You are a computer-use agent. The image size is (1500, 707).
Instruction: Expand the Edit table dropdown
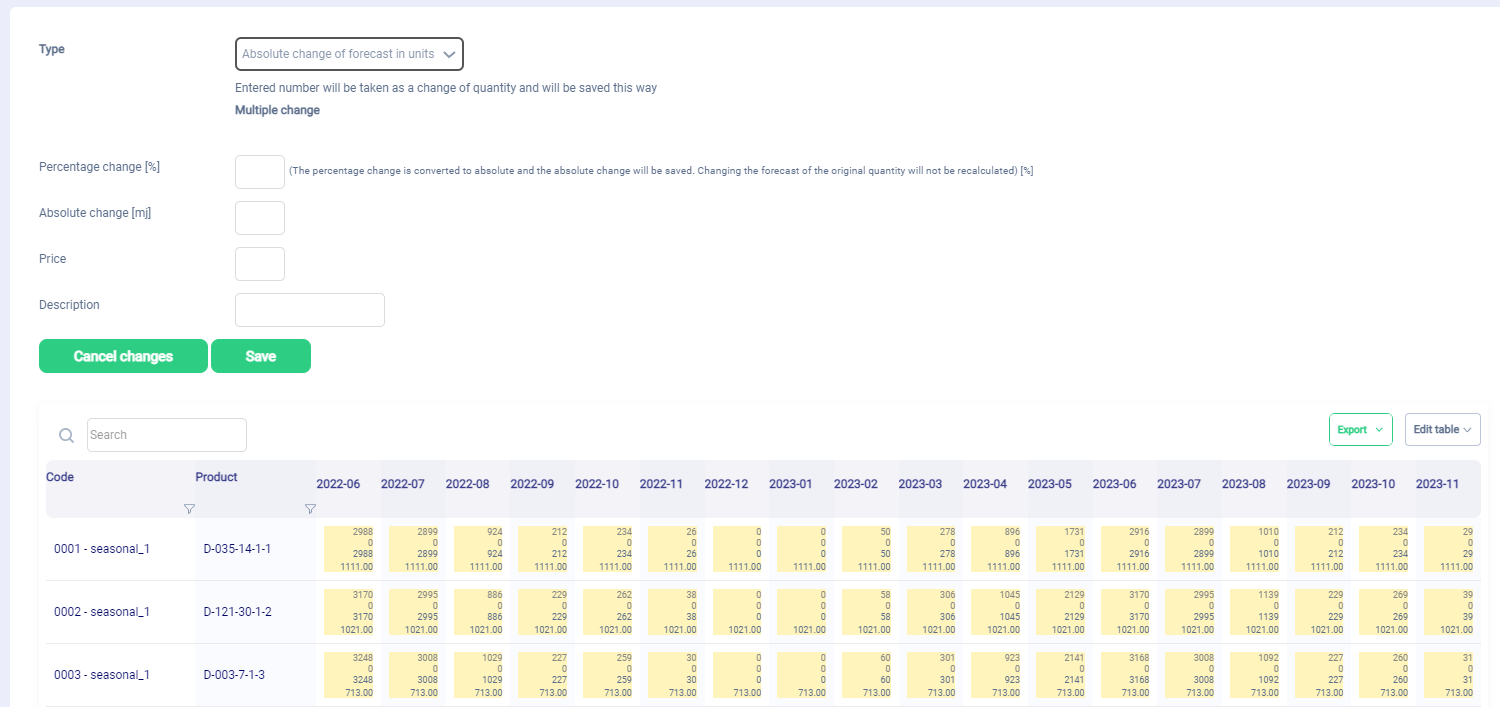click(x=1442, y=429)
